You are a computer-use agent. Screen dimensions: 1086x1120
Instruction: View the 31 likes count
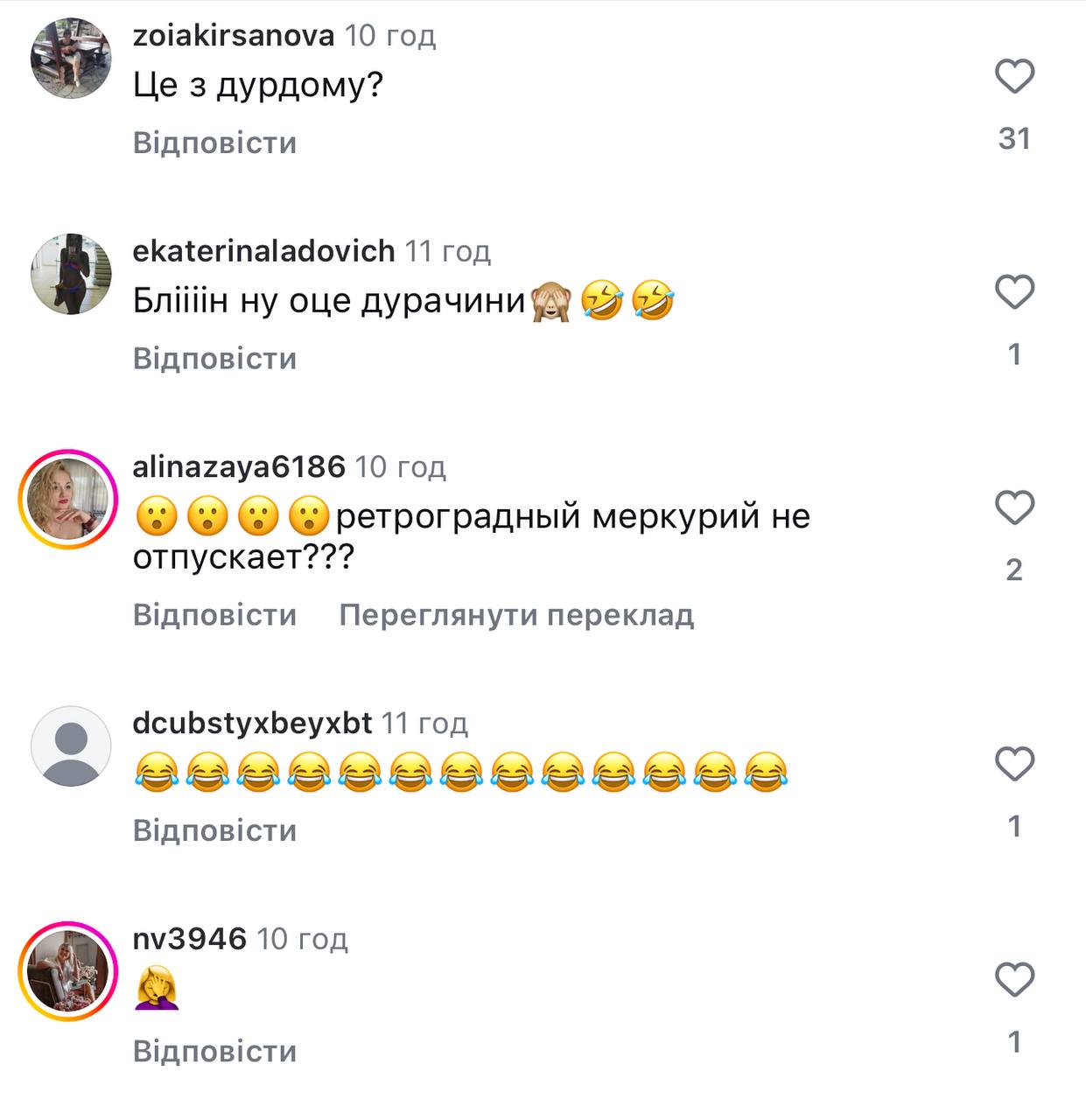tap(1014, 138)
